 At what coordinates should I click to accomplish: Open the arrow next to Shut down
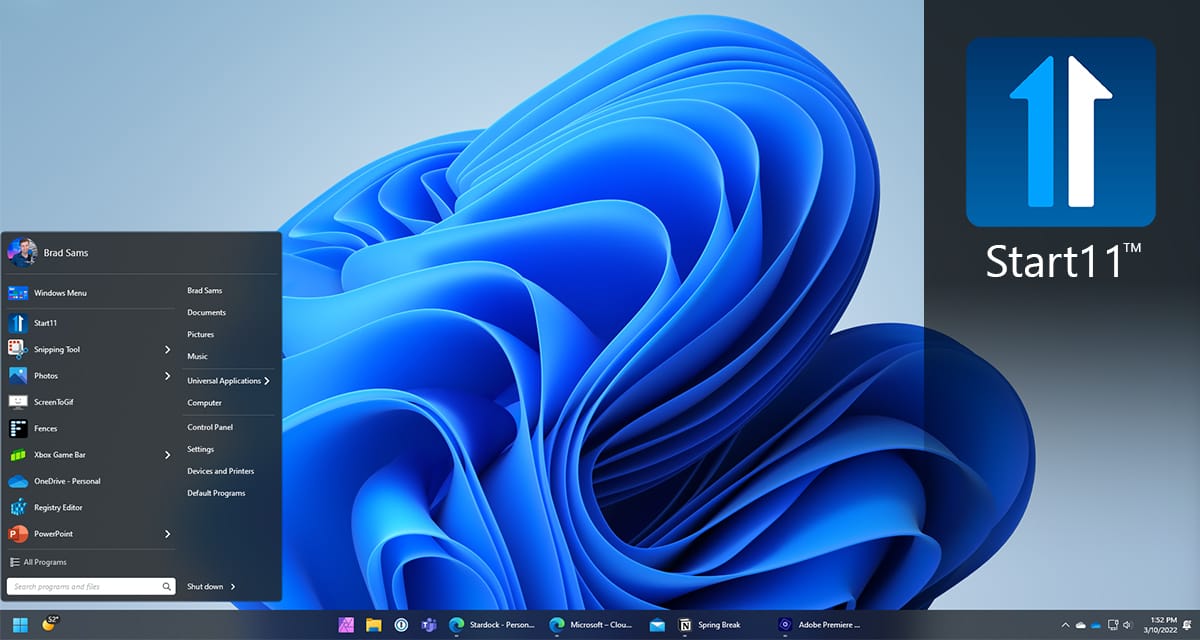pyautogui.click(x=233, y=587)
